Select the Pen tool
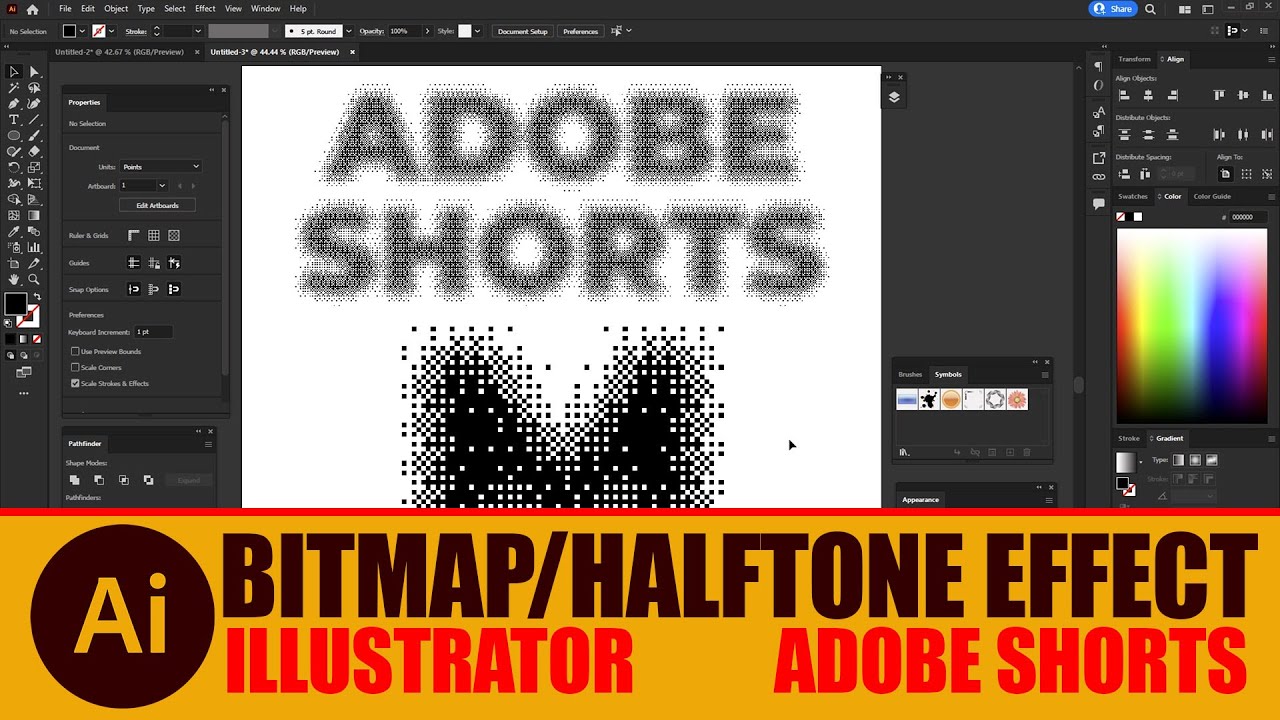Screen dimensions: 1280x720 tap(14, 103)
